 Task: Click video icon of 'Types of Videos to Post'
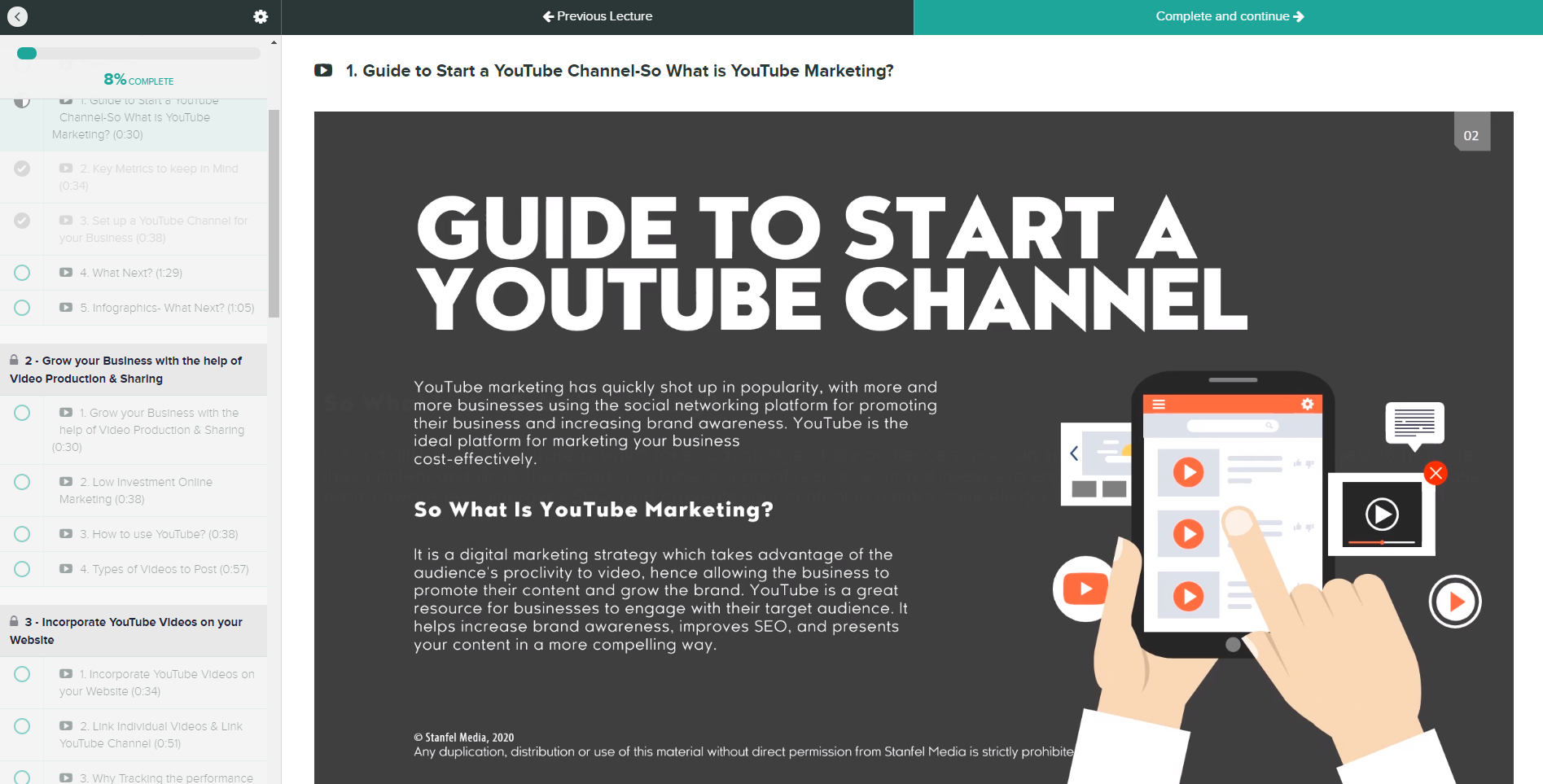[x=66, y=569]
